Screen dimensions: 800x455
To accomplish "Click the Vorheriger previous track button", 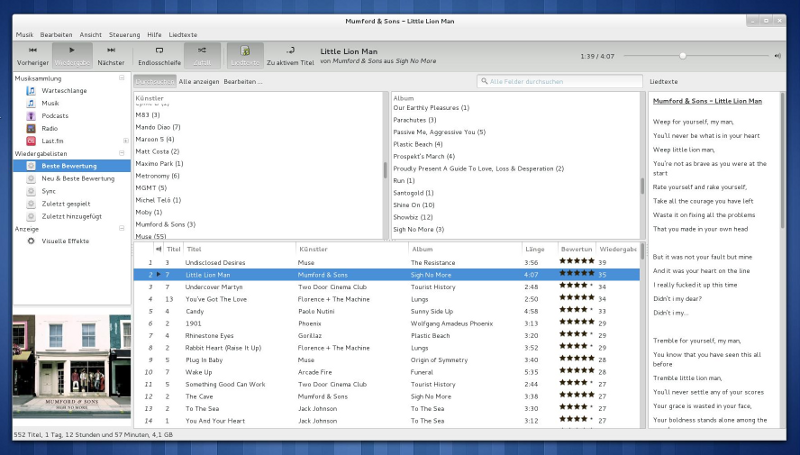I will (33, 56).
